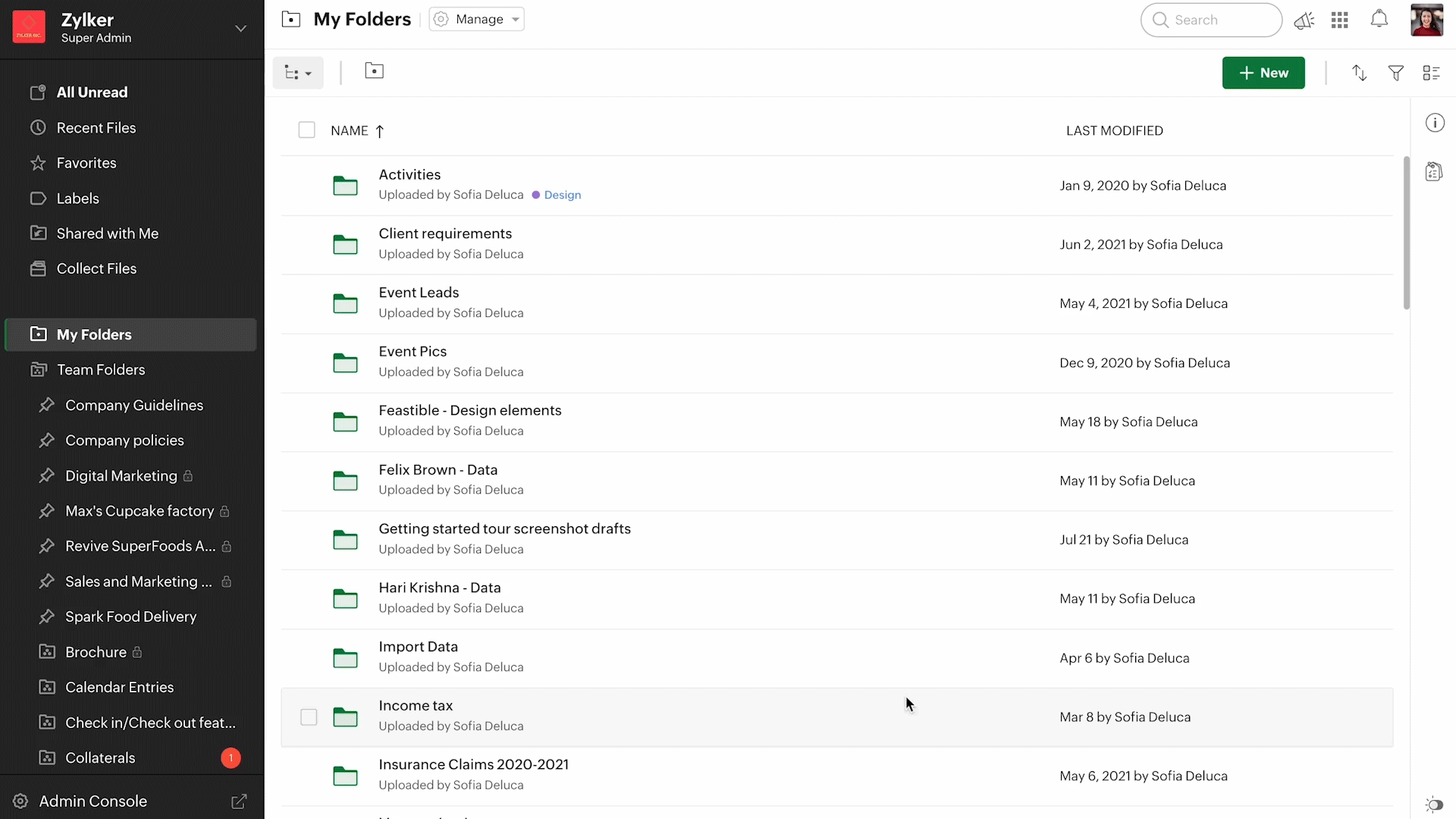1456x819 pixels.
Task: Click the Design label tag
Action: tap(562, 195)
